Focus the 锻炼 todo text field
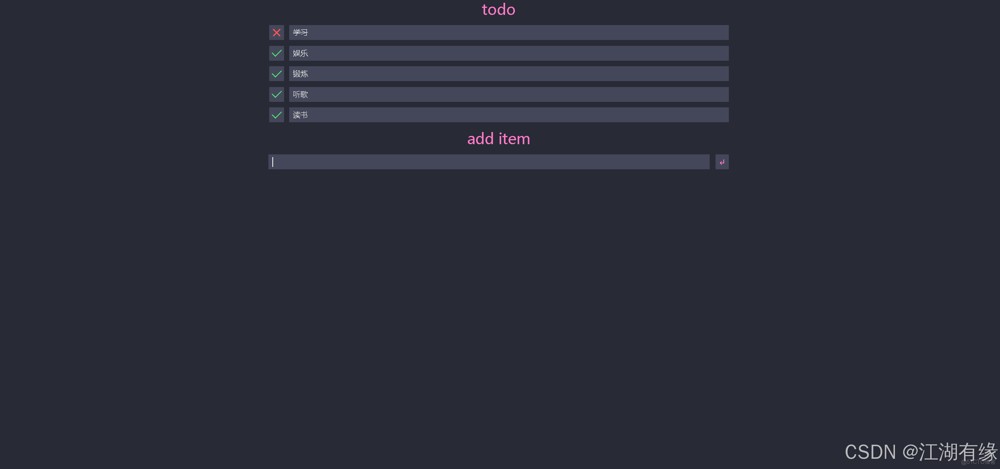This screenshot has width=1000, height=469. click(509, 74)
